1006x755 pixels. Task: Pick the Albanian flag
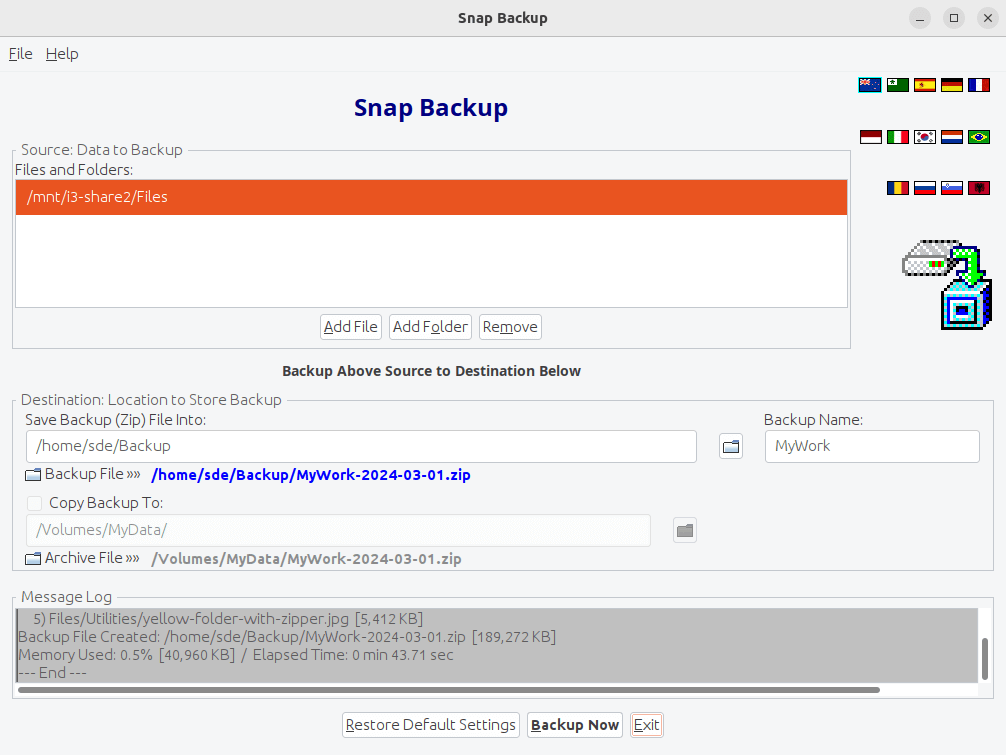[x=978, y=188]
